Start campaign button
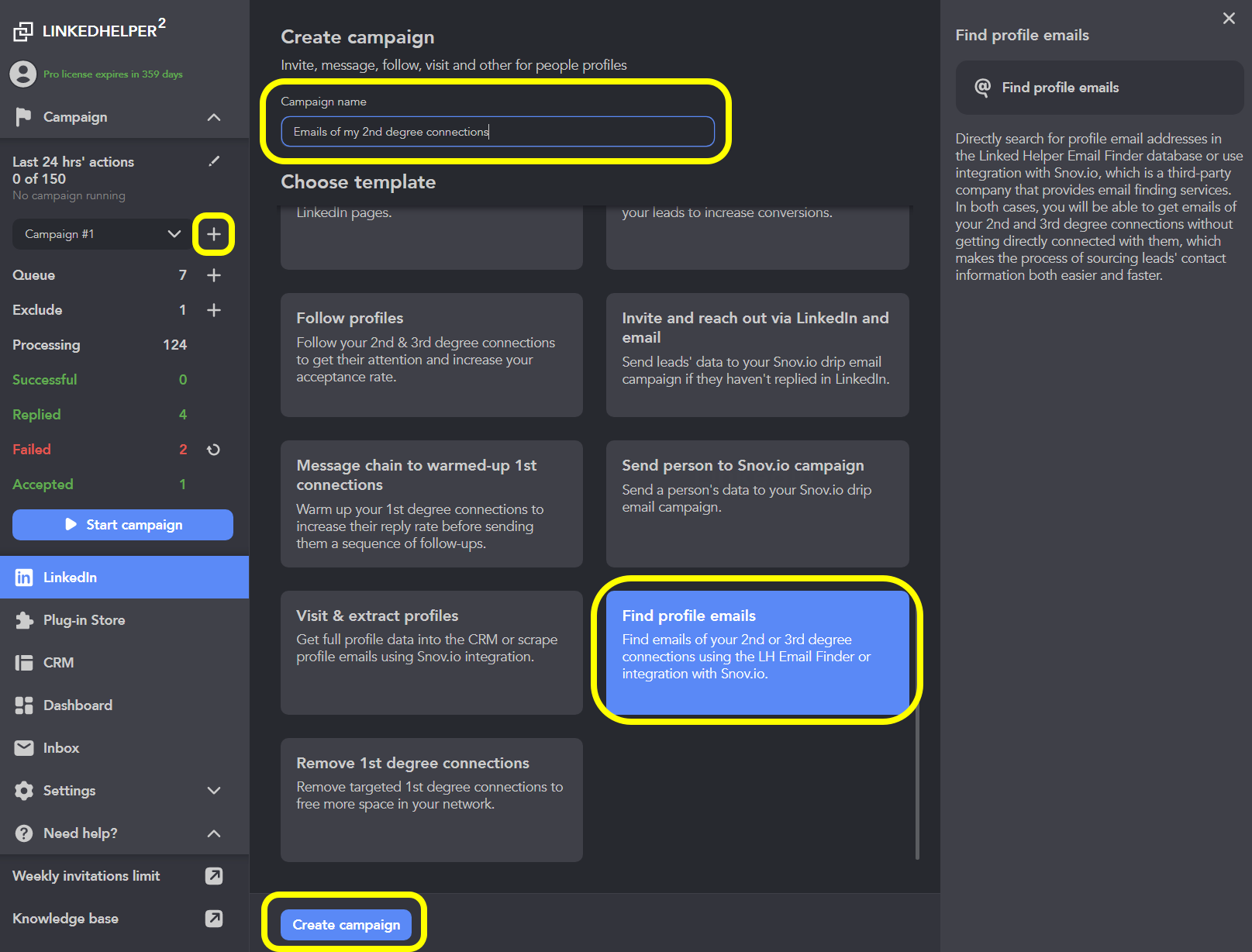Image resolution: width=1252 pixels, height=952 pixels. tap(122, 525)
